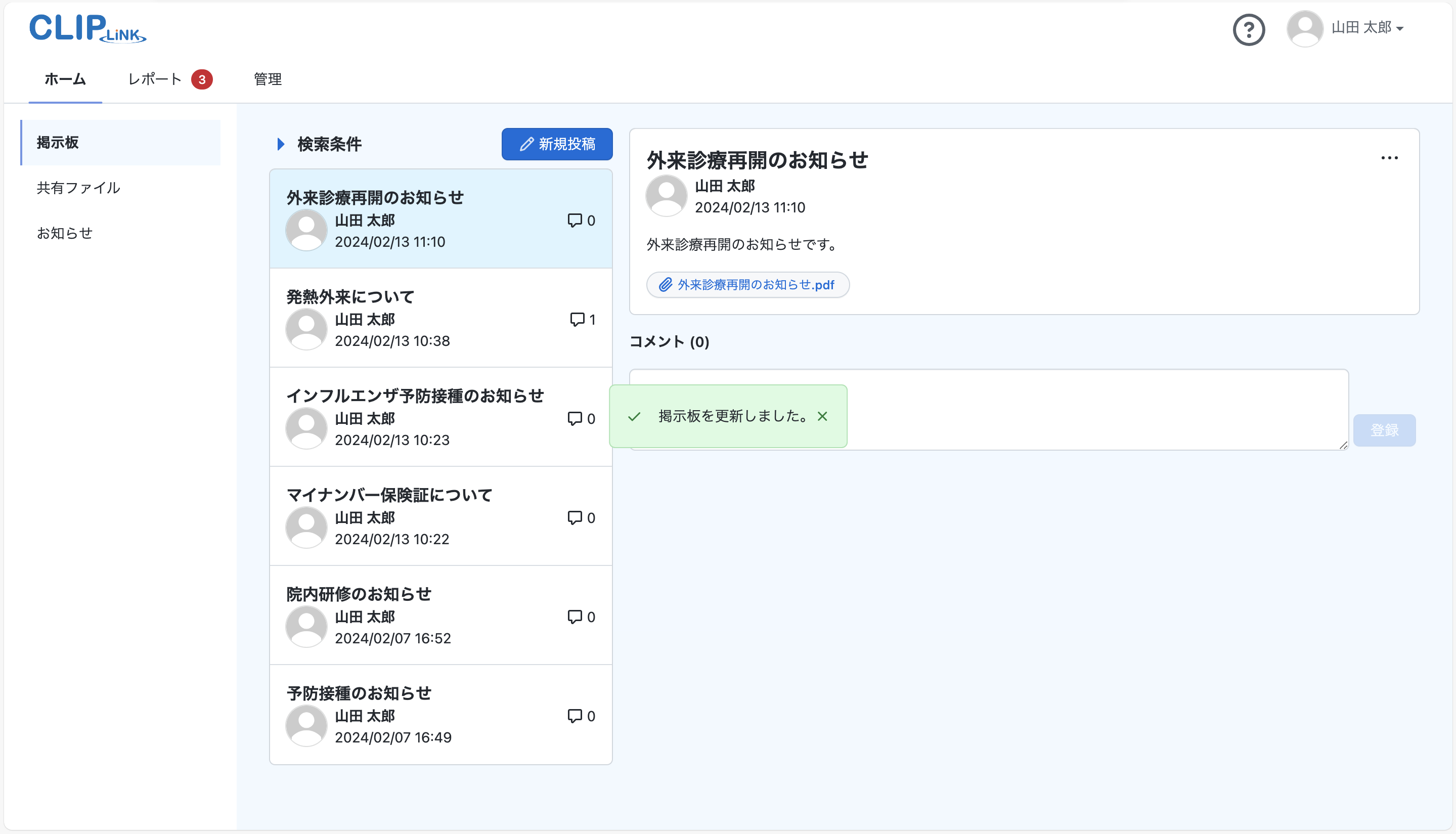Dismiss the 掲示板を更新しました notification
This screenshot has width=1456, height=834.
click(x=822, y=416)
